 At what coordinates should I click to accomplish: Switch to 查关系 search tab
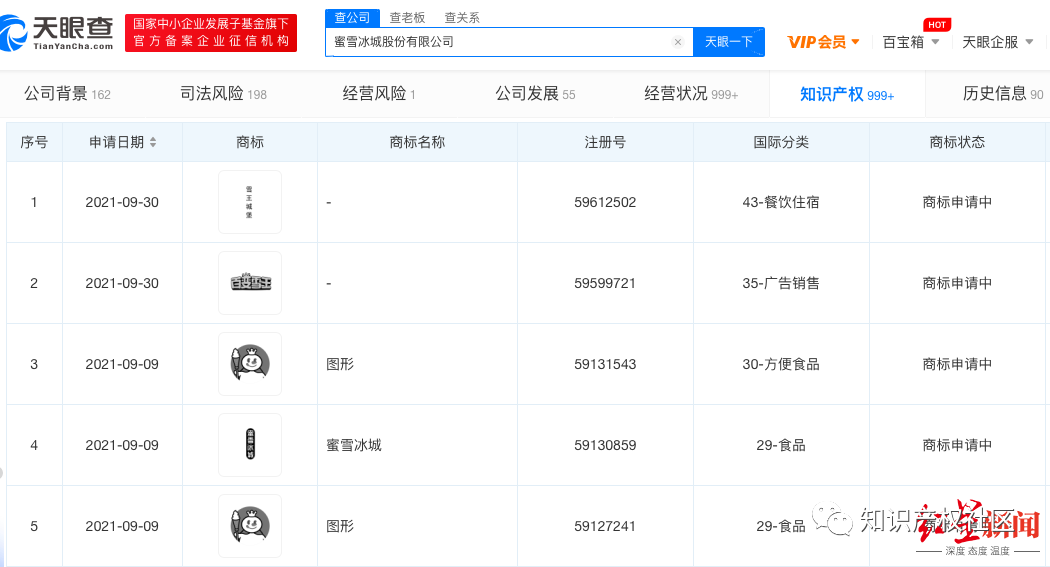coord(461,17)
